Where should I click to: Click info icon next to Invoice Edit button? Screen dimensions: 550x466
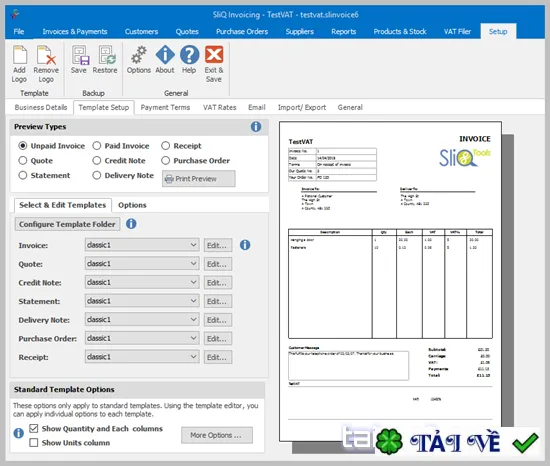(x=245, y=245)
